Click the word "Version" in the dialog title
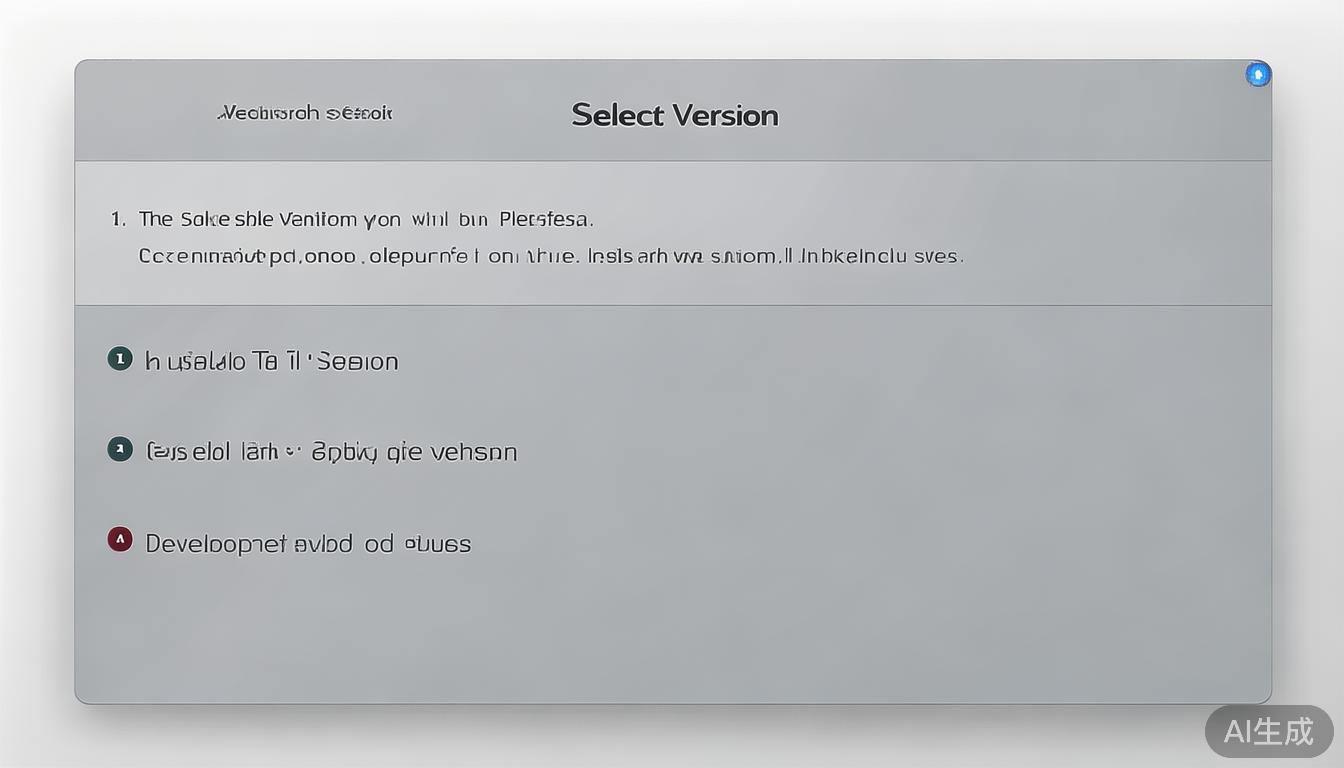 pyautogui.click(x=725, y=115)
